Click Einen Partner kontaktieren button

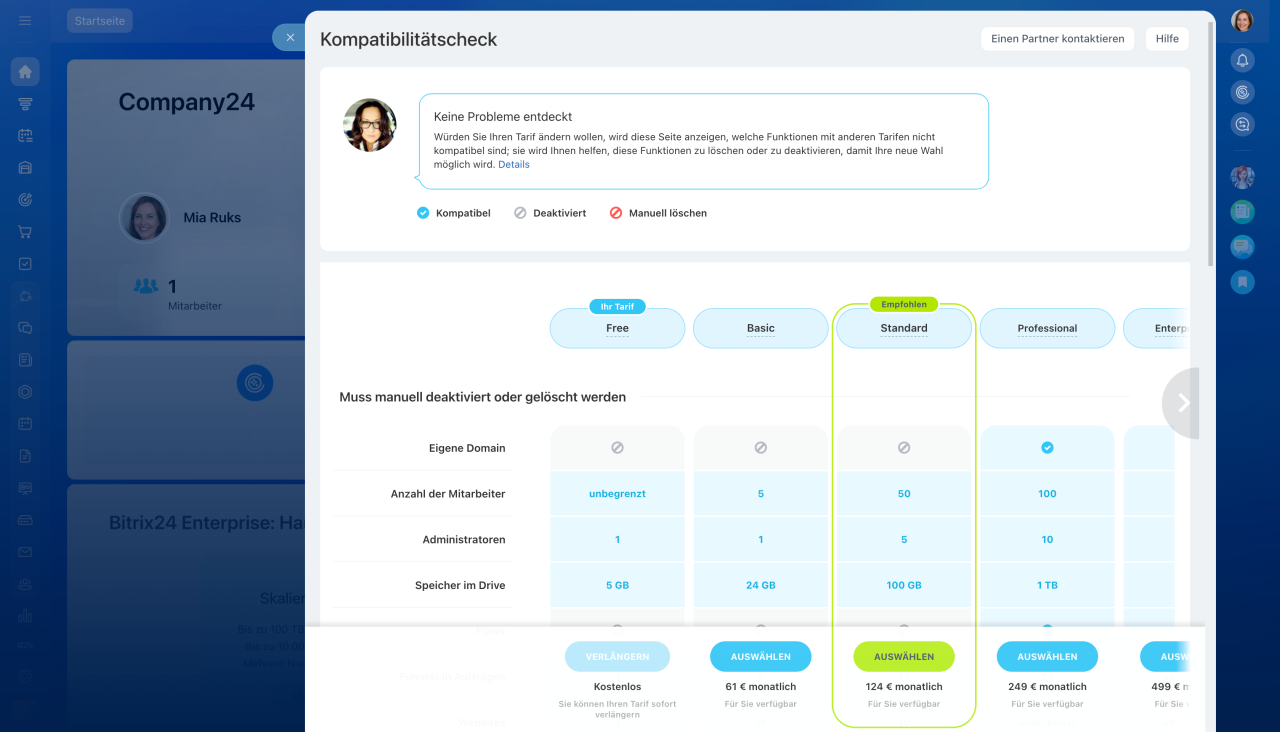coord(1057,39)
